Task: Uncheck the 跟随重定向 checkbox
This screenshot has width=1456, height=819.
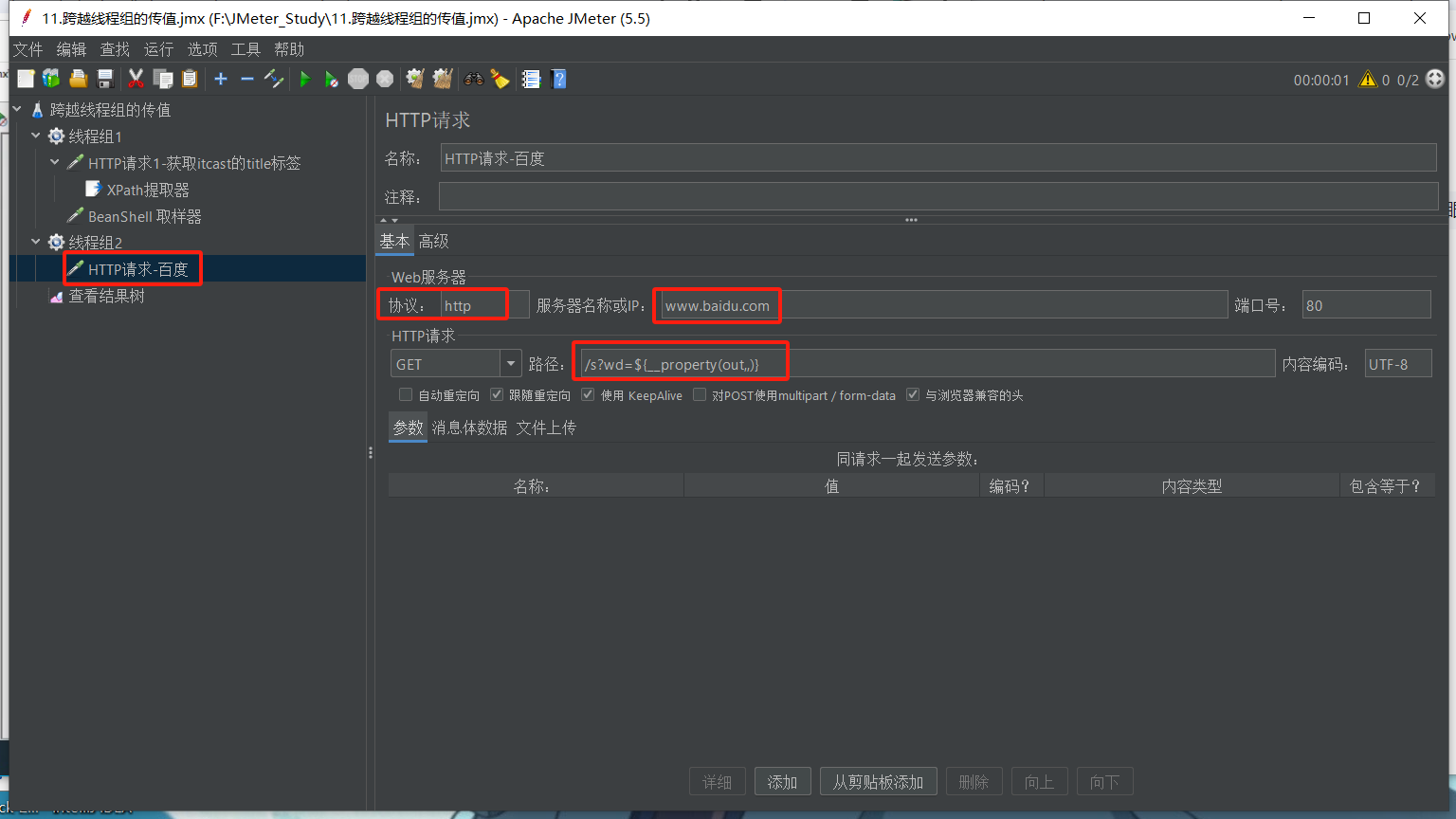Action: [x=497, y=394]
